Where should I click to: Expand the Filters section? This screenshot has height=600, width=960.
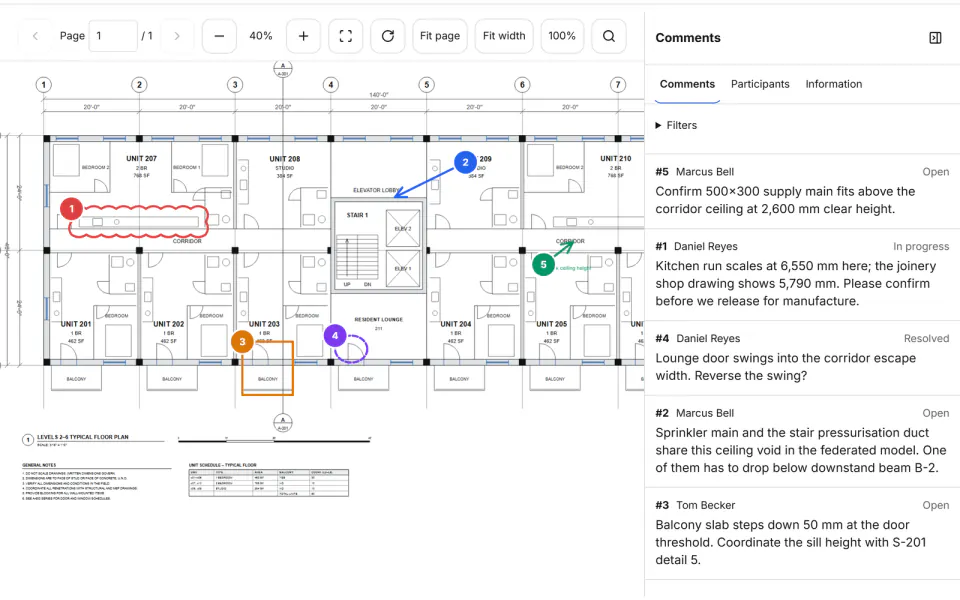[676, 126]
